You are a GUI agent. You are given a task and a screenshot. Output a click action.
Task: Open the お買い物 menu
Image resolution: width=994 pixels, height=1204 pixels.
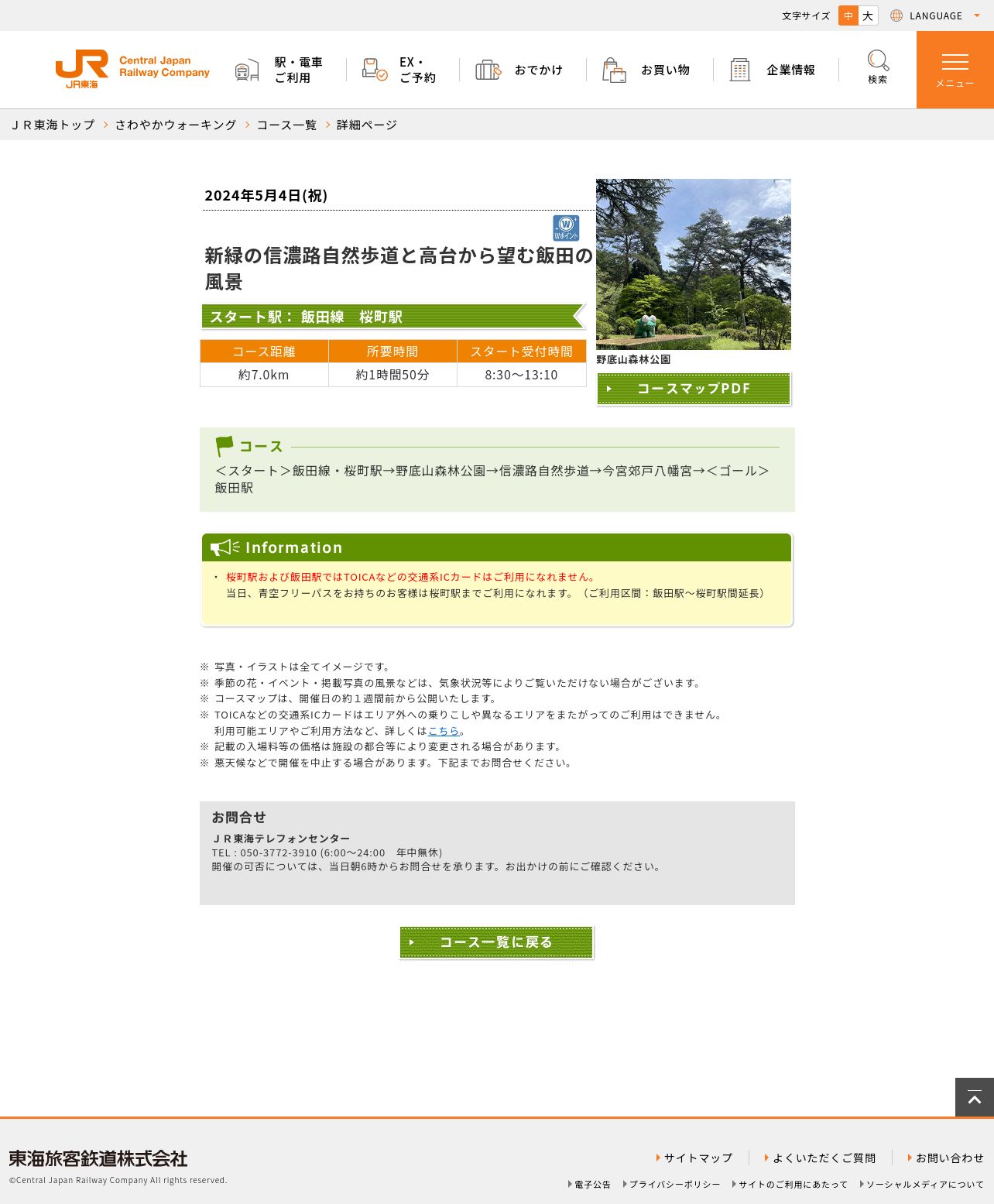(x=665, y=70)
